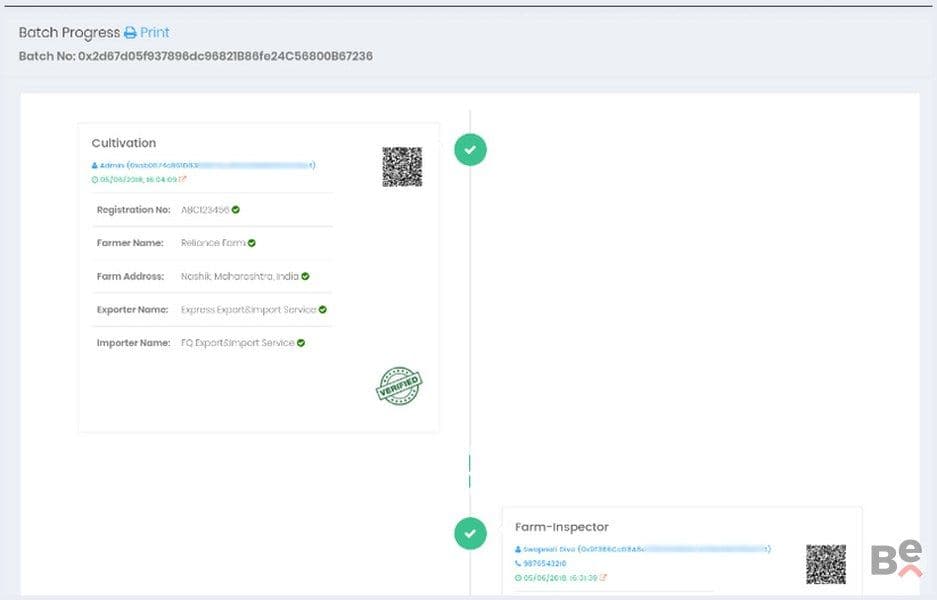The image size is (937, 600).
Task: Click the green check after FQ Export&Import Service
Action: pos(301,343)
